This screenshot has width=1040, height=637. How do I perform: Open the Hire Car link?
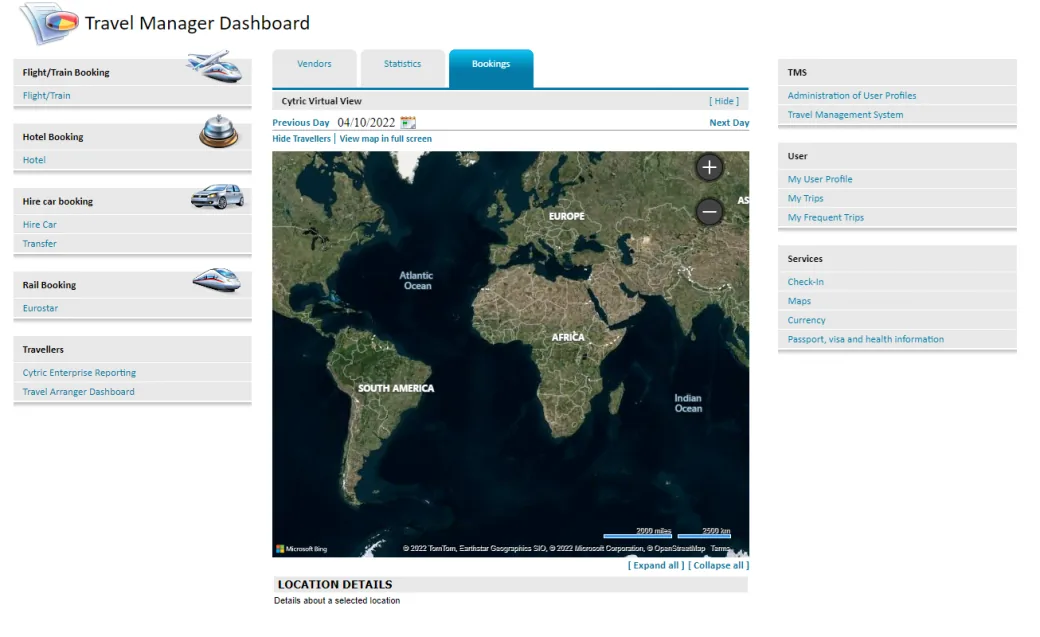(40, 224)
